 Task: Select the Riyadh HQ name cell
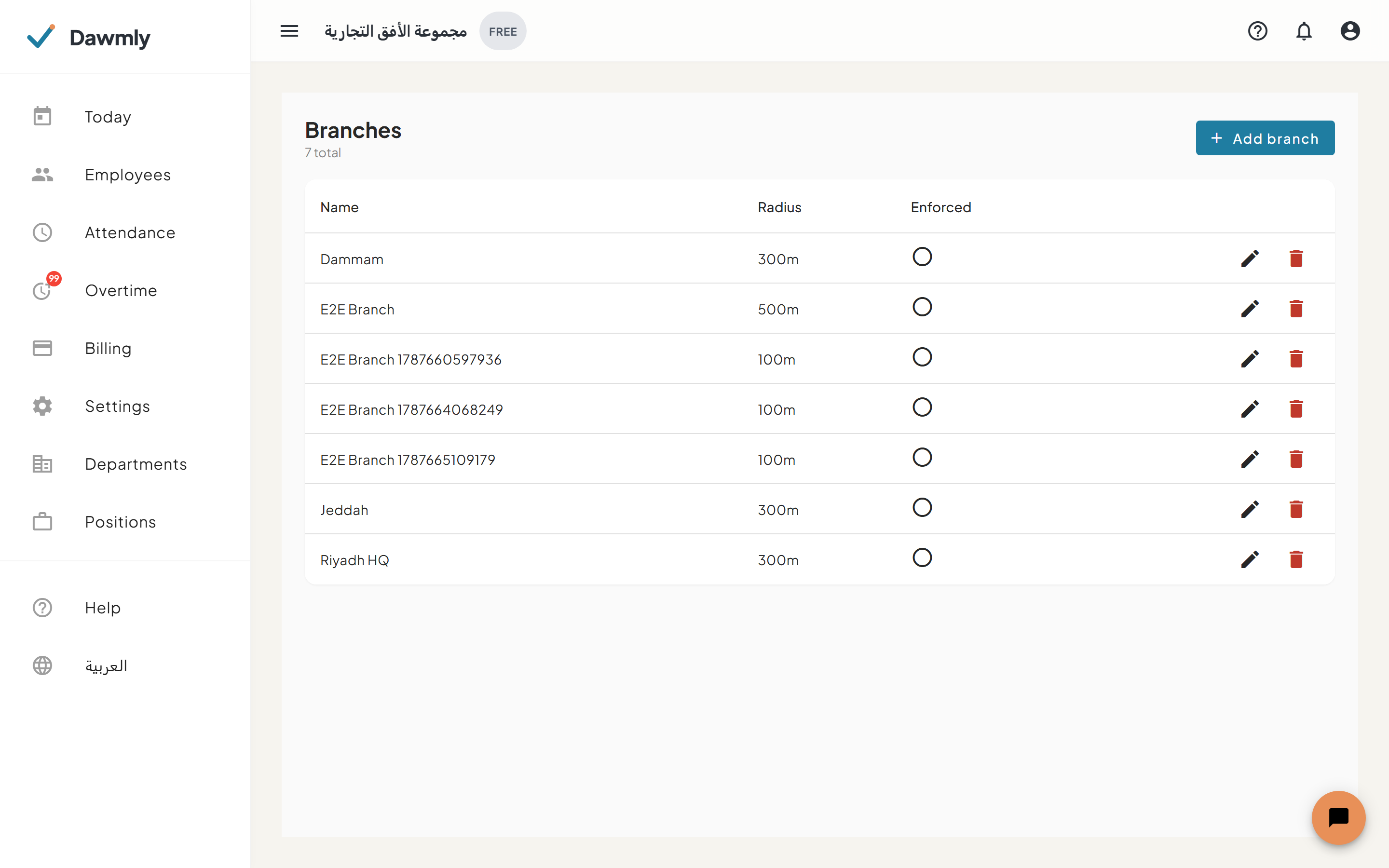click(354, 560)
